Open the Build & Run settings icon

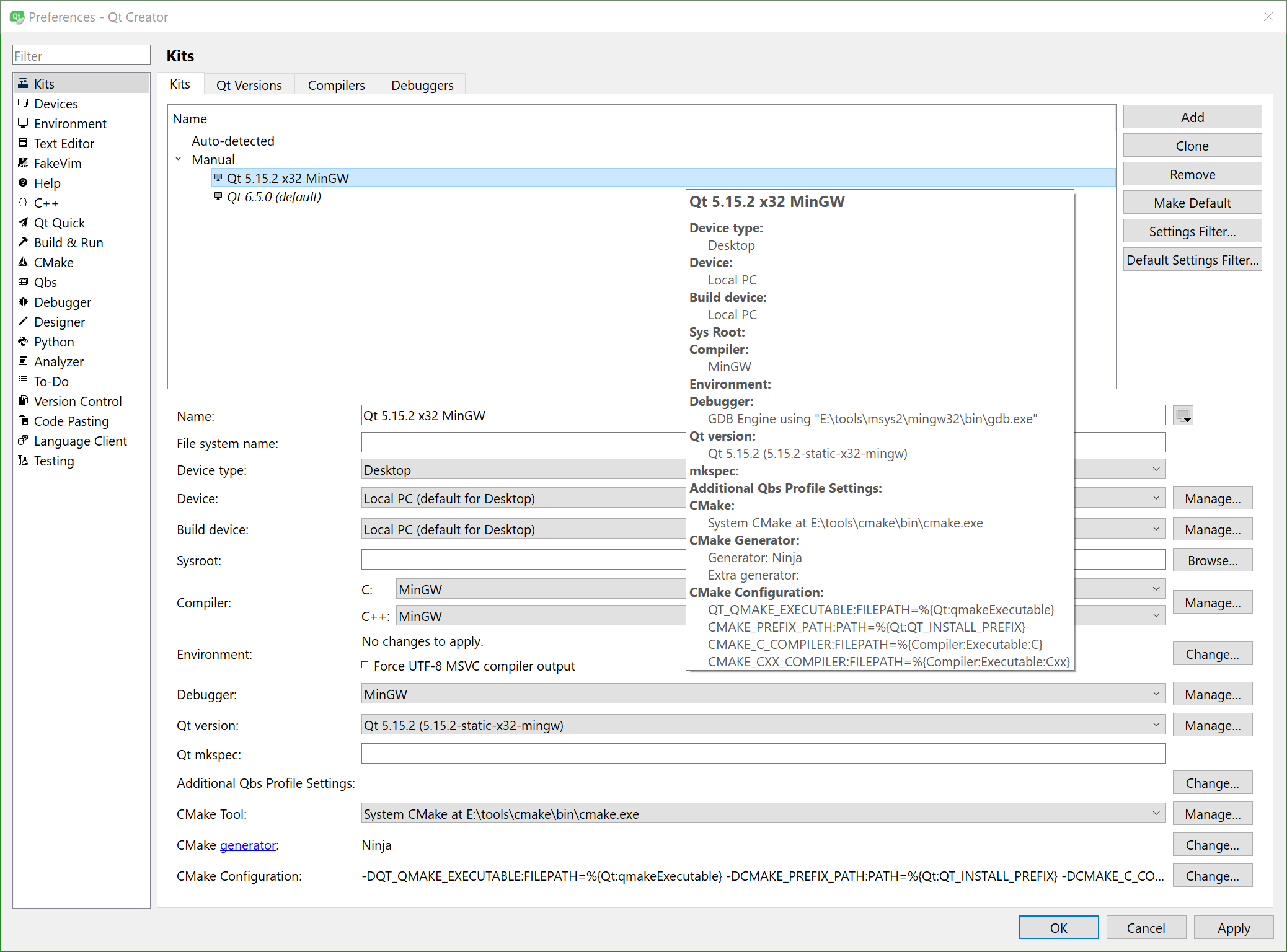(x=24, y=242)
